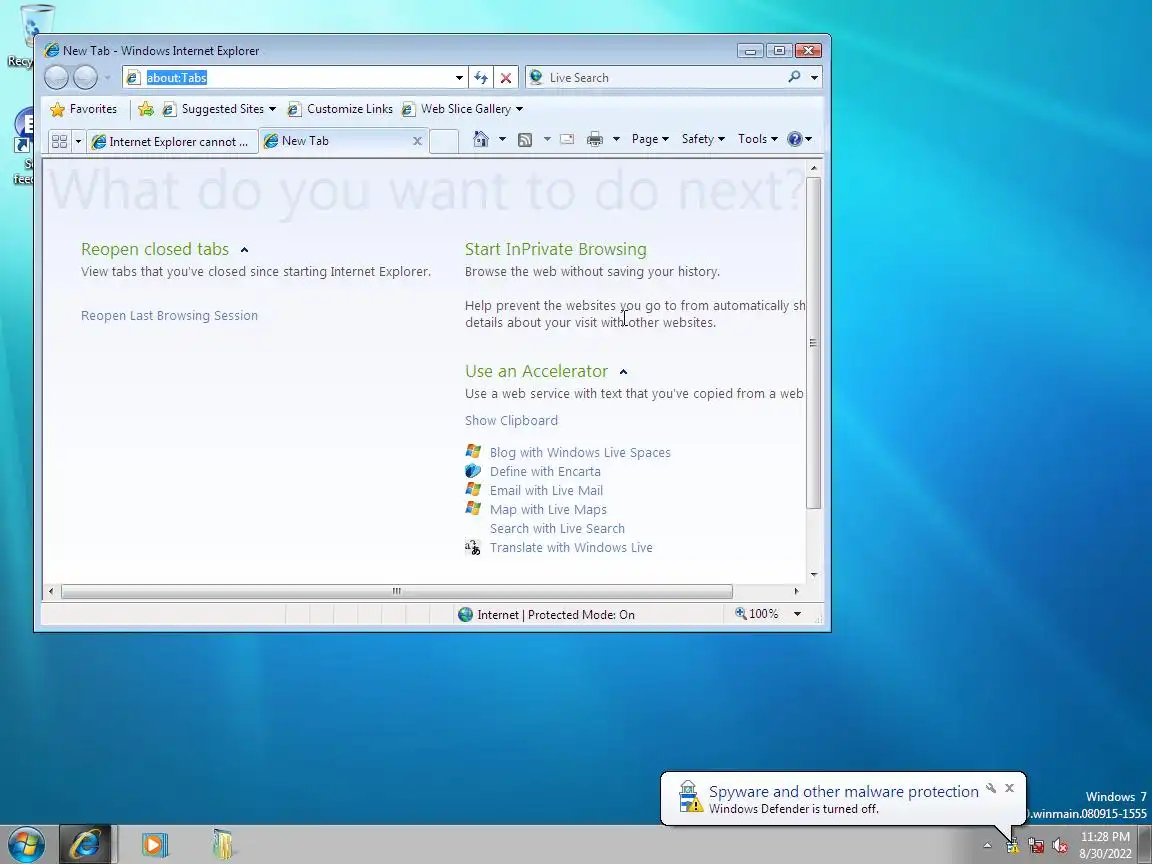Collapse the Use an Accelerator section
This screenshot has width=1152, height=864.
pos(623,372)
